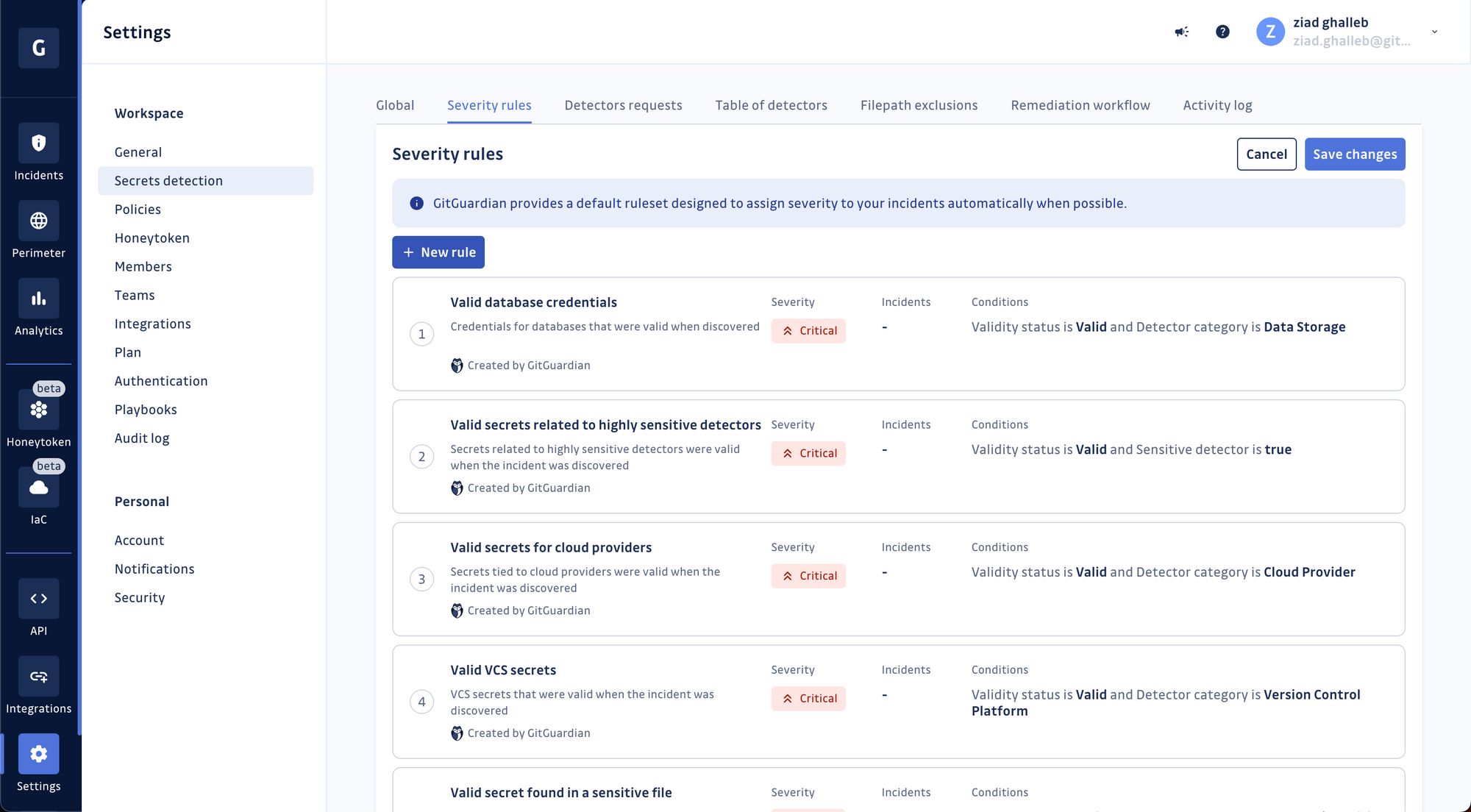Click Critical severity badge for cloud providers rule
Image resolution: width=1471 pixels, height=812 pixels.
point(808,576)
